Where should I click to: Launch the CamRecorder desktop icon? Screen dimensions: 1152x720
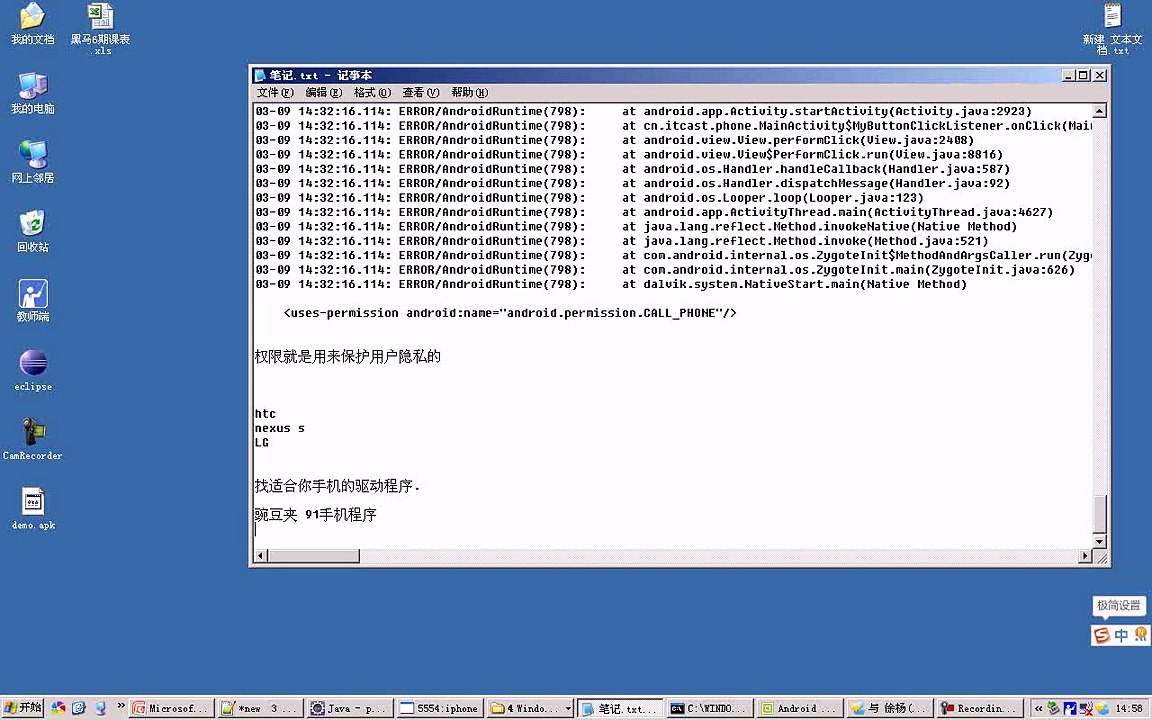point(33,439)
